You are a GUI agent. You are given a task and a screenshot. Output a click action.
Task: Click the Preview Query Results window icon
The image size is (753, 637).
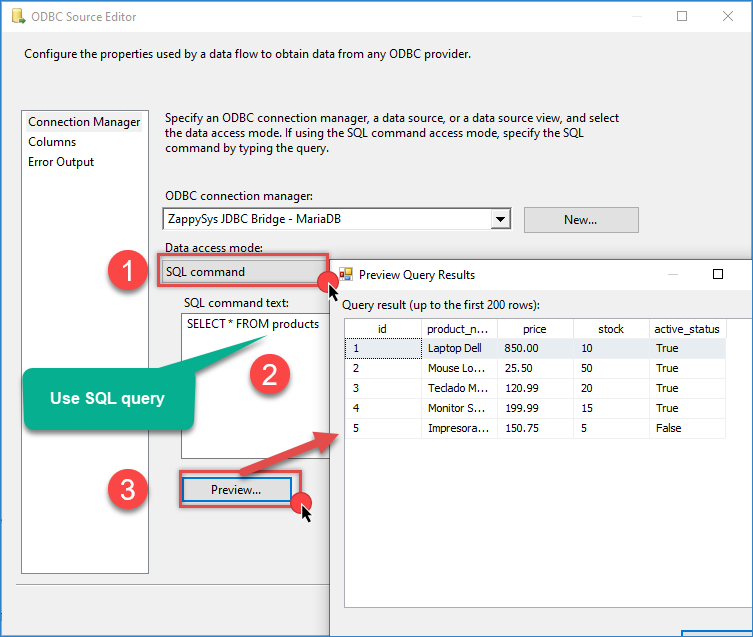[346, 274]
